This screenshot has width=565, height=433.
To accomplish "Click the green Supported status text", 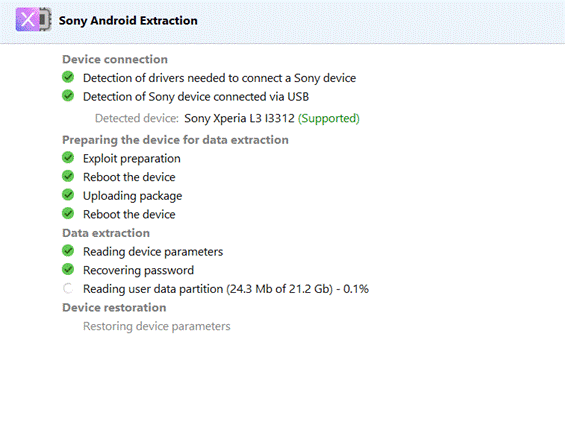I will [x=329, y=119].
